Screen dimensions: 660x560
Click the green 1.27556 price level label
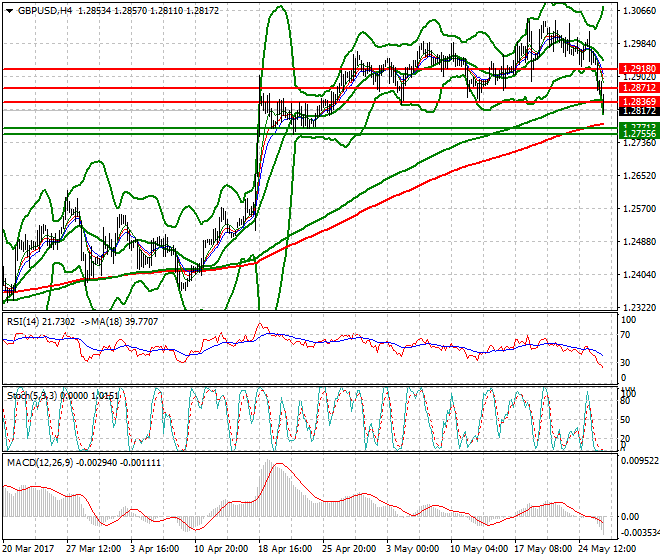tap(639, 134)
